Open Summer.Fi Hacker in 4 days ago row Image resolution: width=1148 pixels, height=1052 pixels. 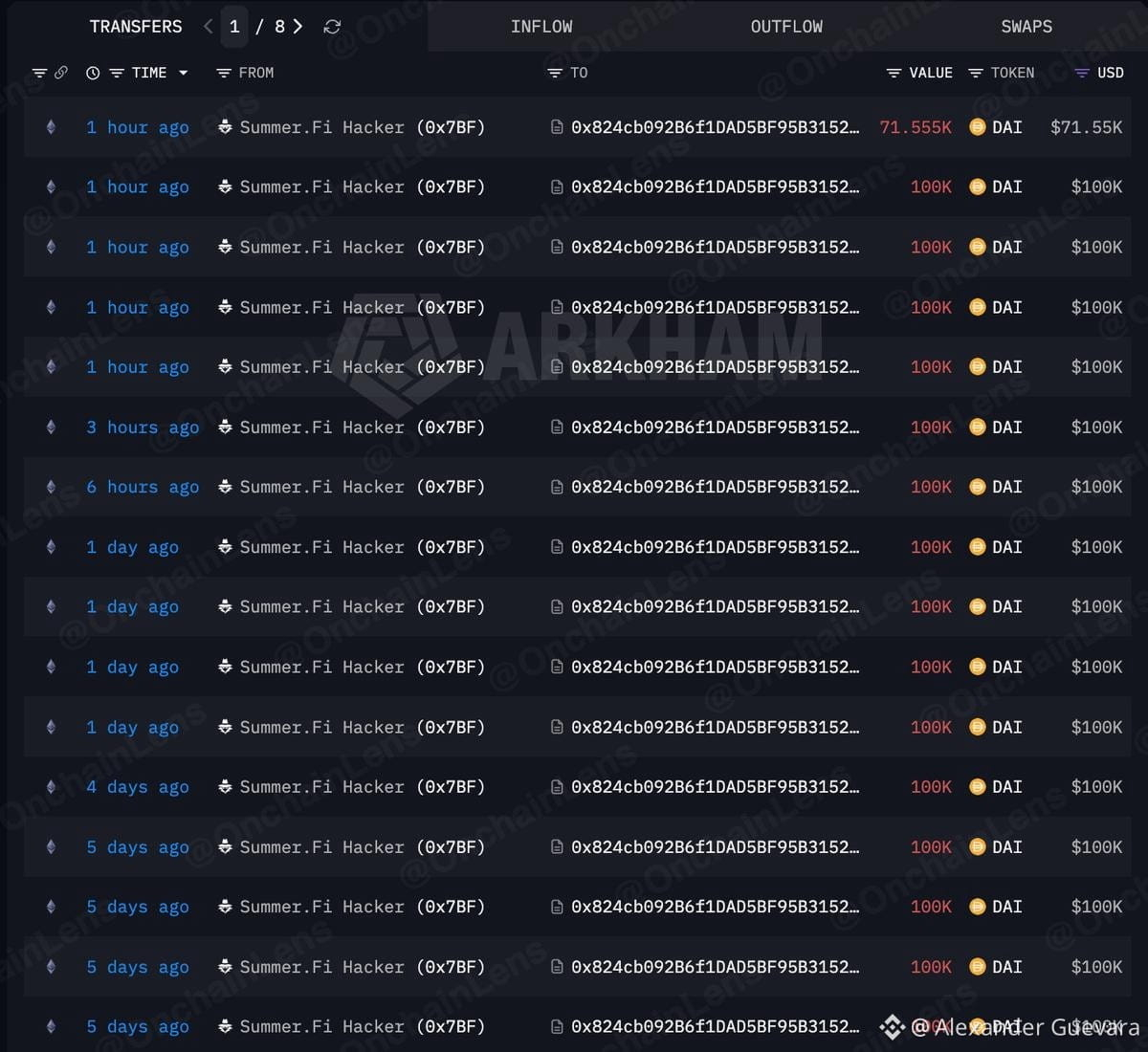[363, 787]
